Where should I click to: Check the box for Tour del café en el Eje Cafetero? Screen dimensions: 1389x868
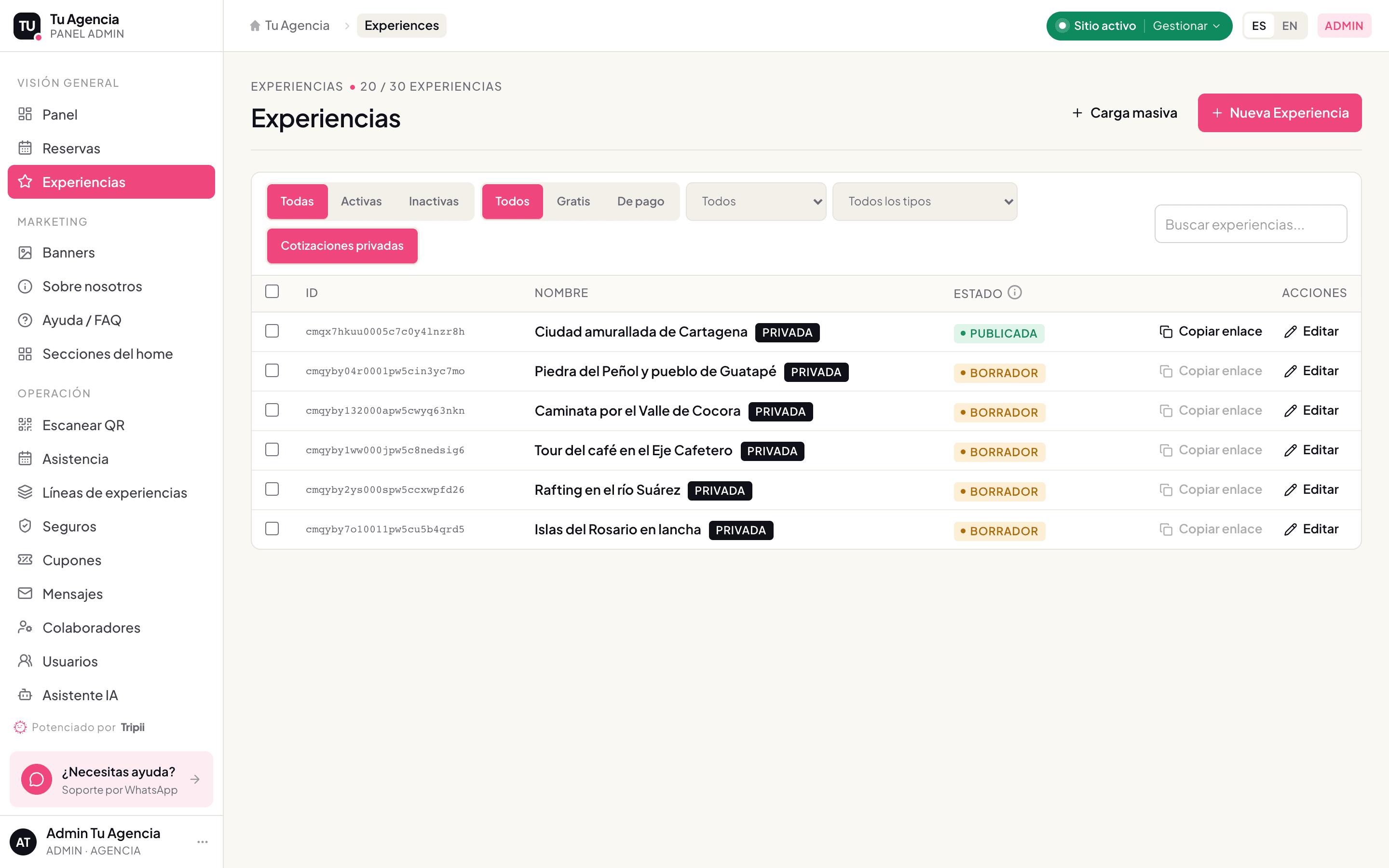click(272, 449)
